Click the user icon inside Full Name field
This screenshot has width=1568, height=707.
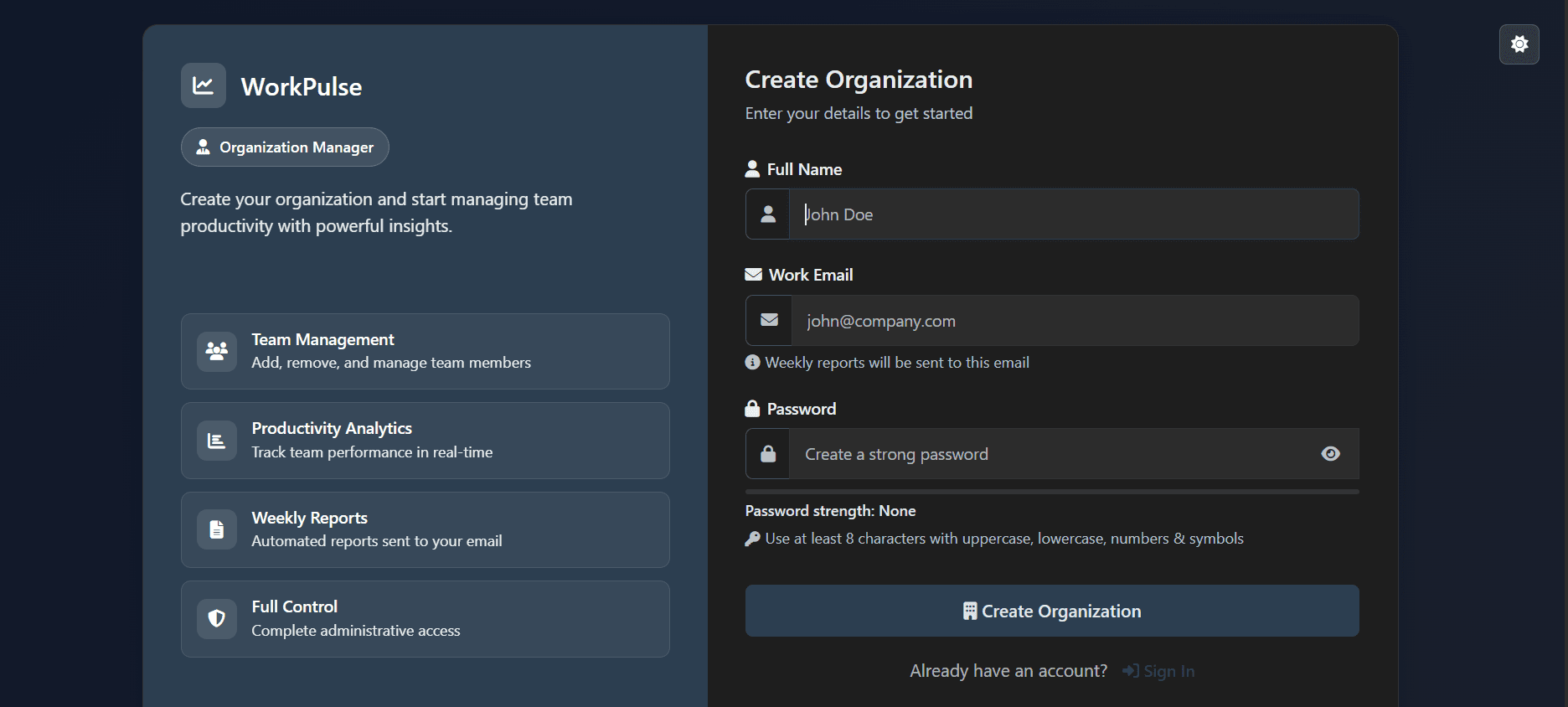pyautogui.click(x=768, y=214)
